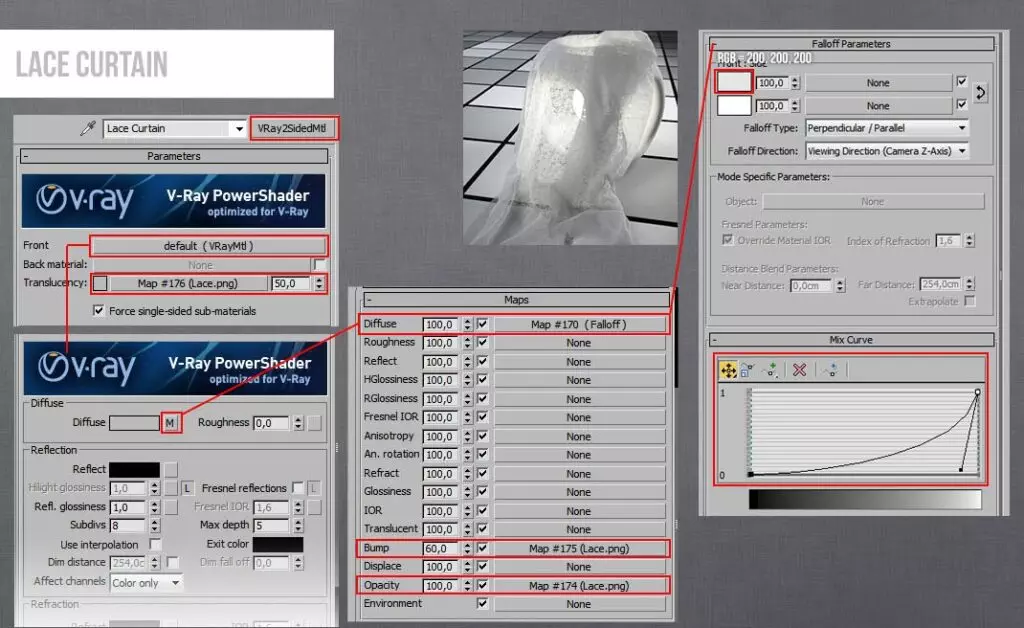Select the Move tool in Mix Curve toolbar

coord(728,369)
